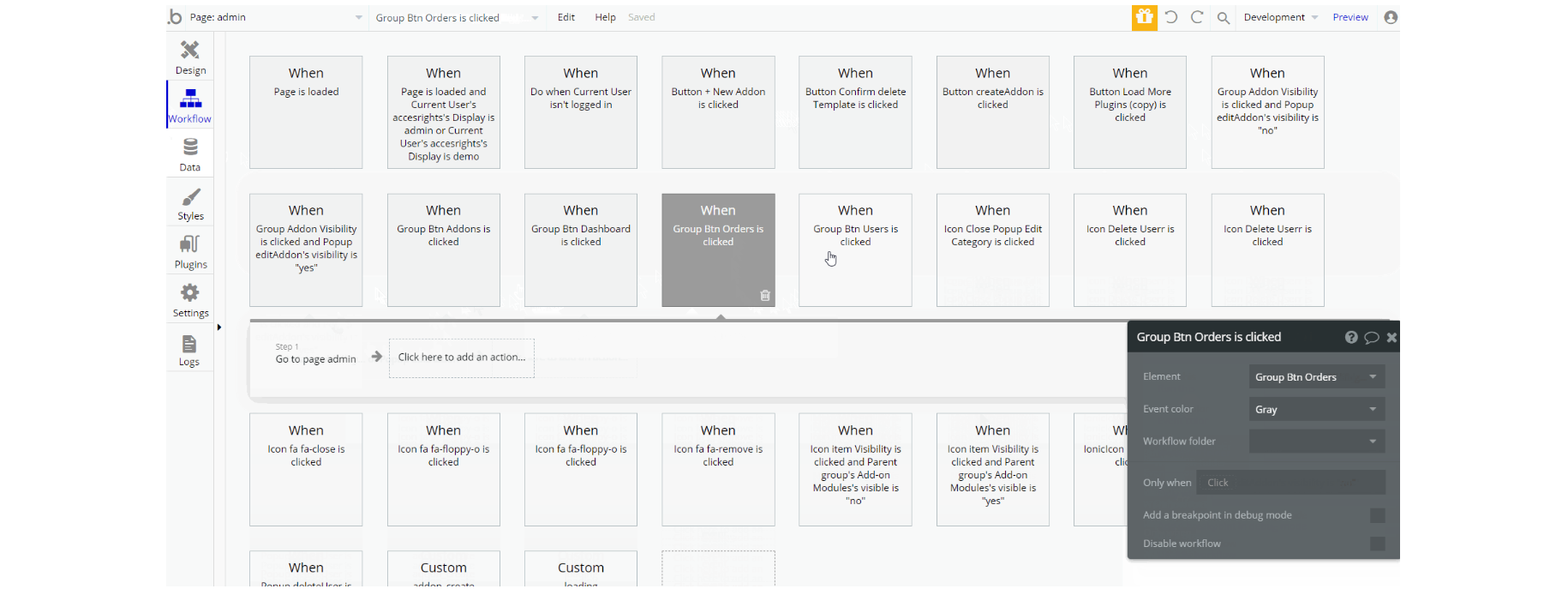The image size is (1568, 595).
Task: Open the Plugins sidebar icon
Action: [x=190, y=244]
